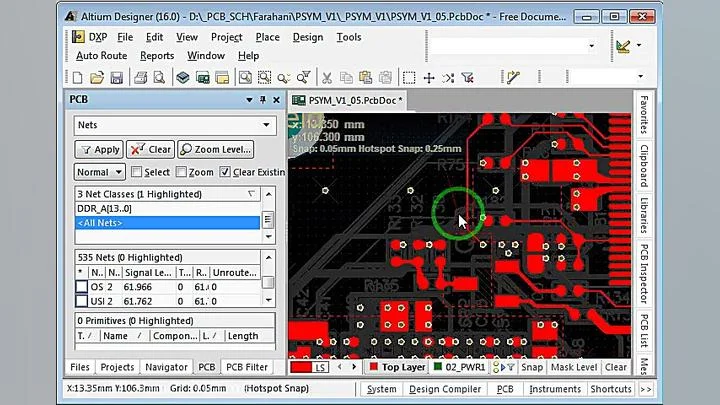
Task: Switch to the PCB Filter tab
Action: (x=247, y=367)
